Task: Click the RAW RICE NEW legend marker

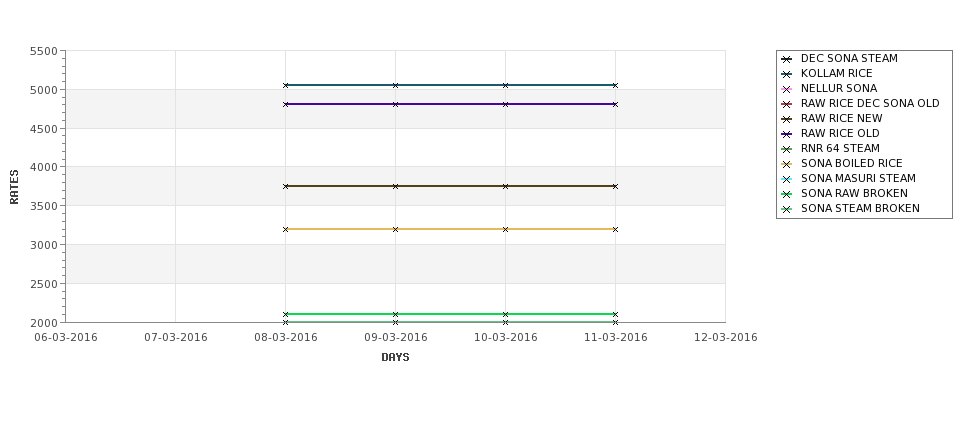Action: (787, 119)
